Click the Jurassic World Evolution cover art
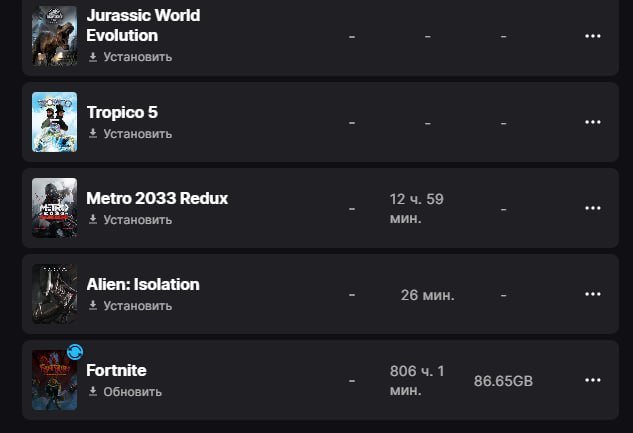This screenshot has width=633, height=433. [x=54, y=36]
